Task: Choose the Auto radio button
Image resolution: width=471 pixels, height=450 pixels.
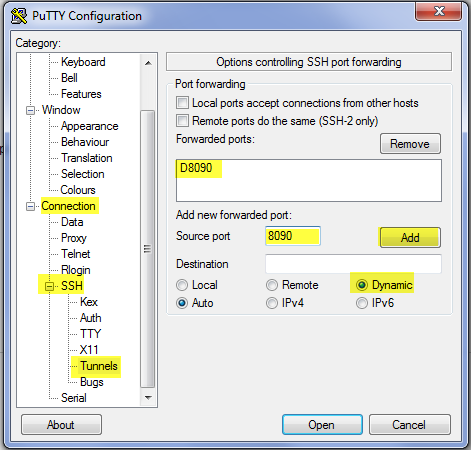Action: tap(182, 303)
